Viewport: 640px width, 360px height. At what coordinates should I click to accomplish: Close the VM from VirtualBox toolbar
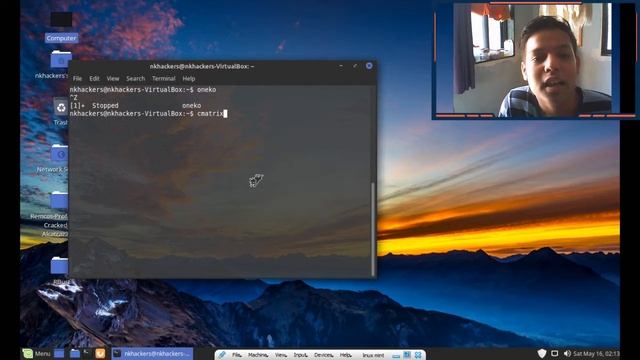pos(418,355)
